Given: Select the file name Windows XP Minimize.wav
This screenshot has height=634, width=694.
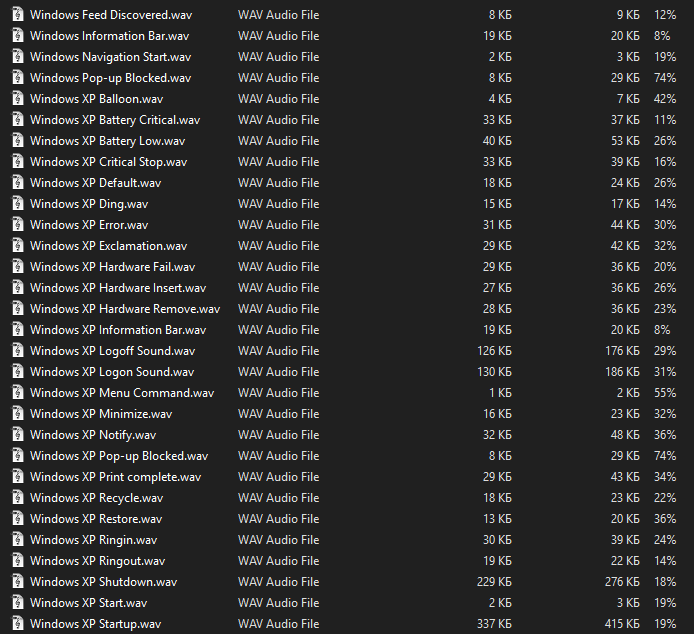Looking at the screenshot, I should coord(101,414).
